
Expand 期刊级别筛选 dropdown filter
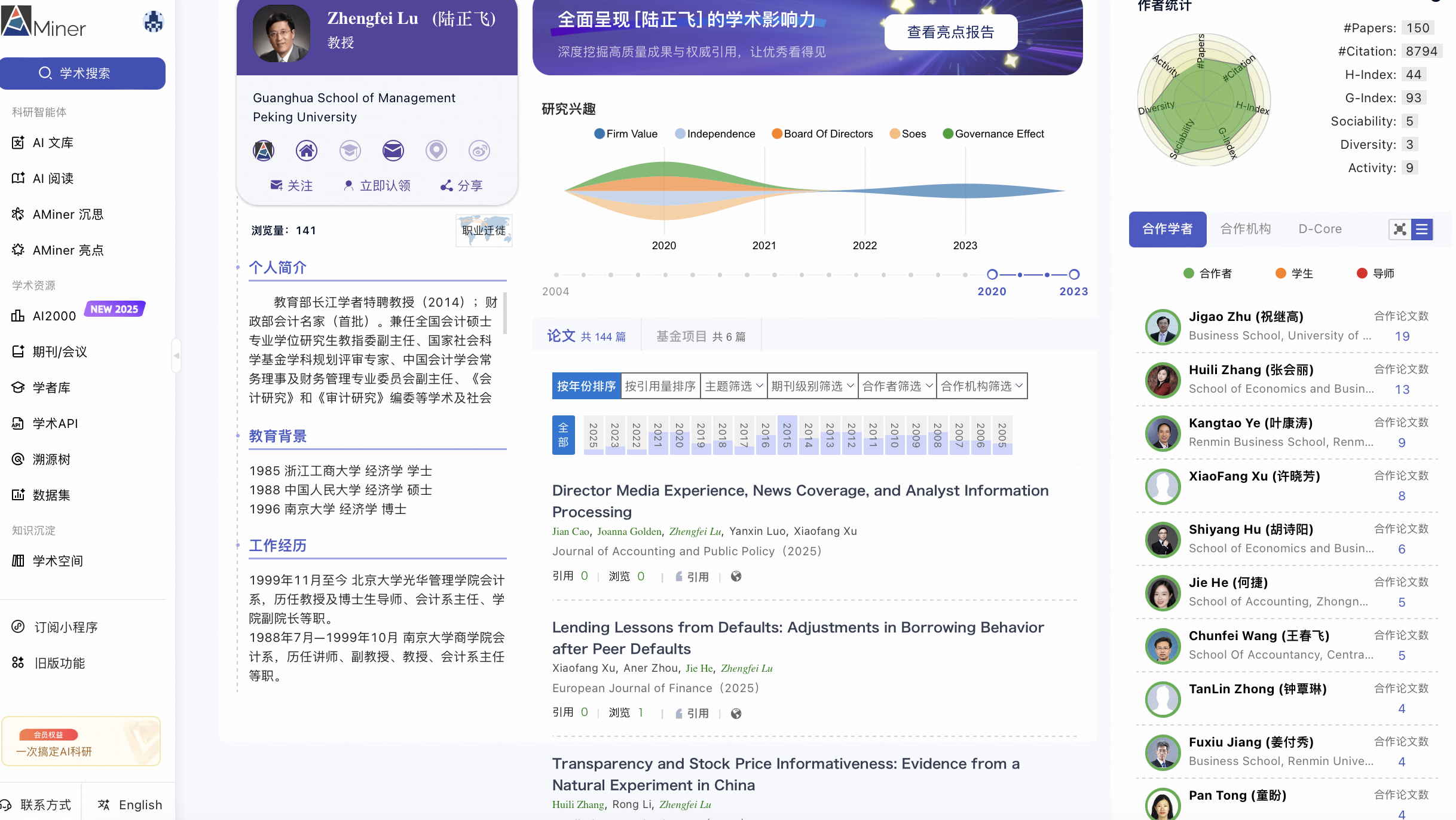[x=812, y=386]
